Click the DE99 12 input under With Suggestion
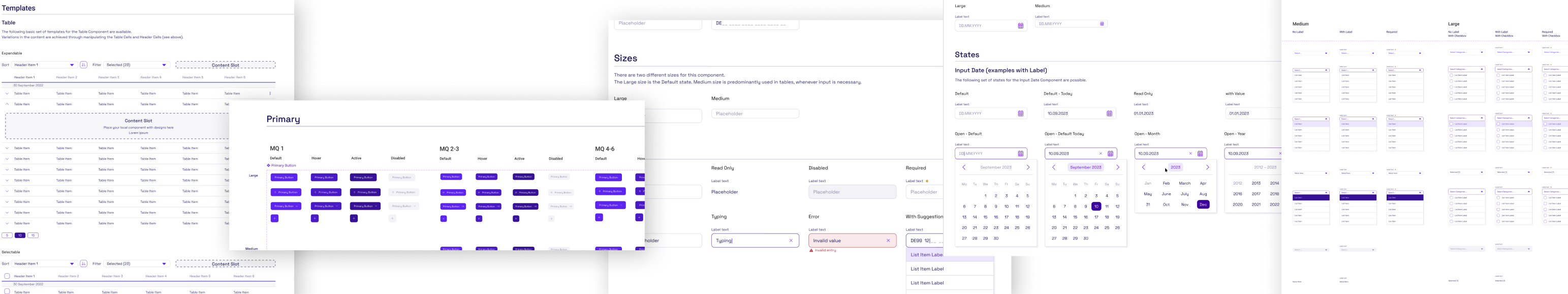The height and width of the screenshot is (294, 1568). point(925,240)
